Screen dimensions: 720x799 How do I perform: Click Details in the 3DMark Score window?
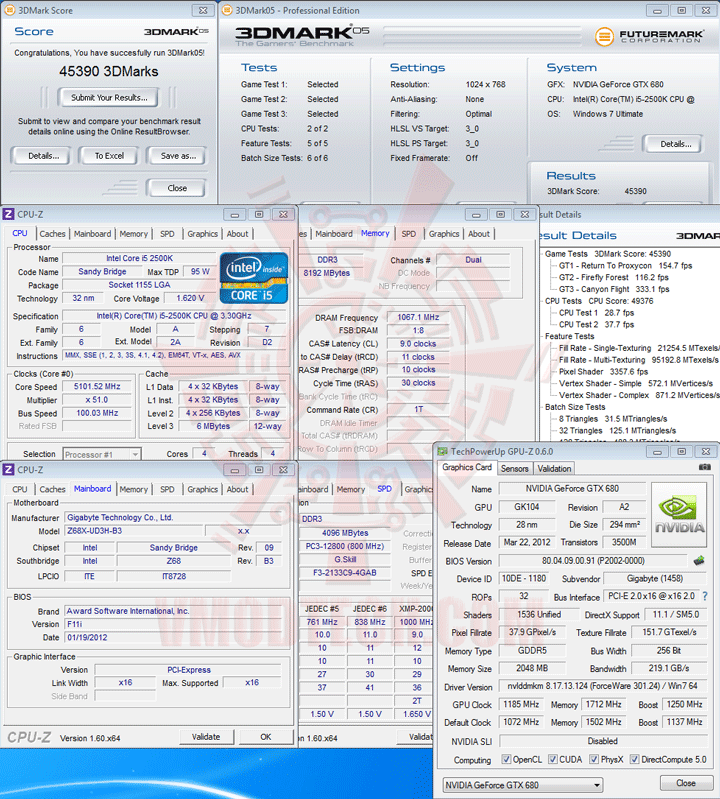(x=43, y=156)
